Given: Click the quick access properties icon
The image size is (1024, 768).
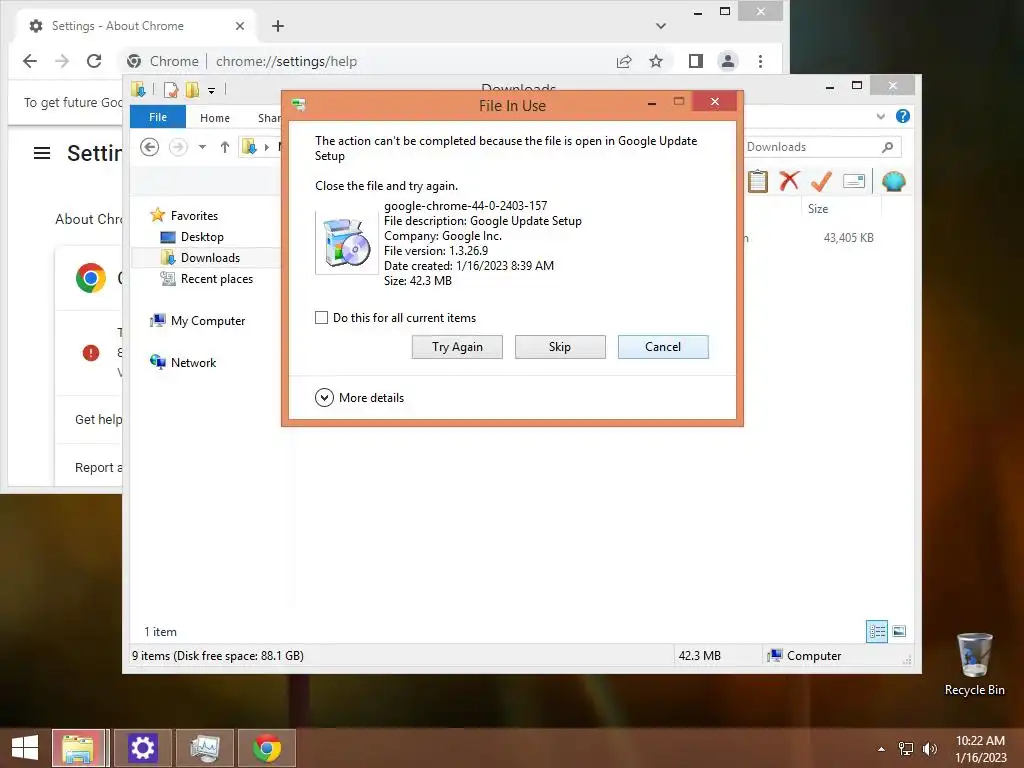Looking at the screenshot, I should [x=171, y=89].
